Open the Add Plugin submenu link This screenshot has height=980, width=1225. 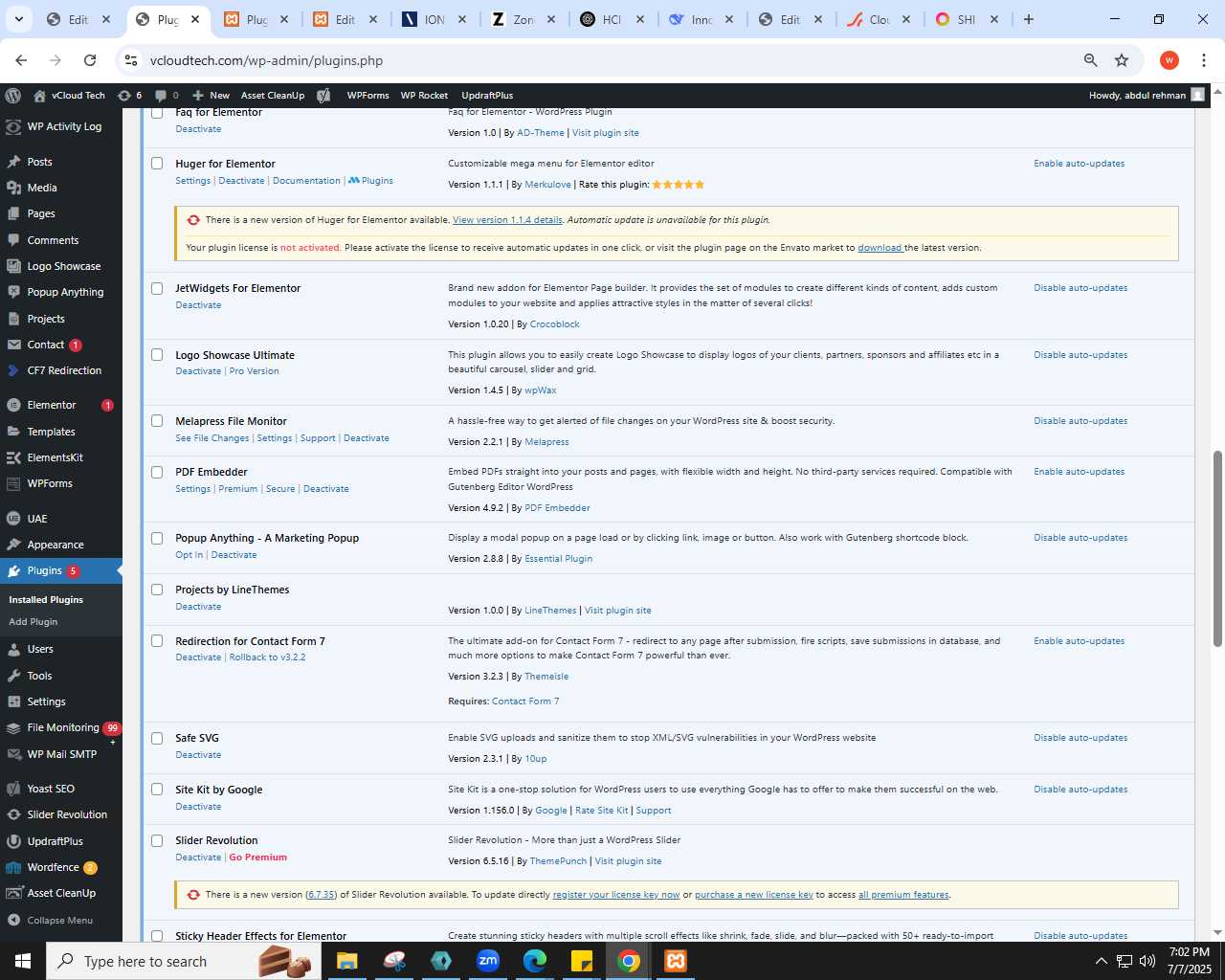[33, 622]
